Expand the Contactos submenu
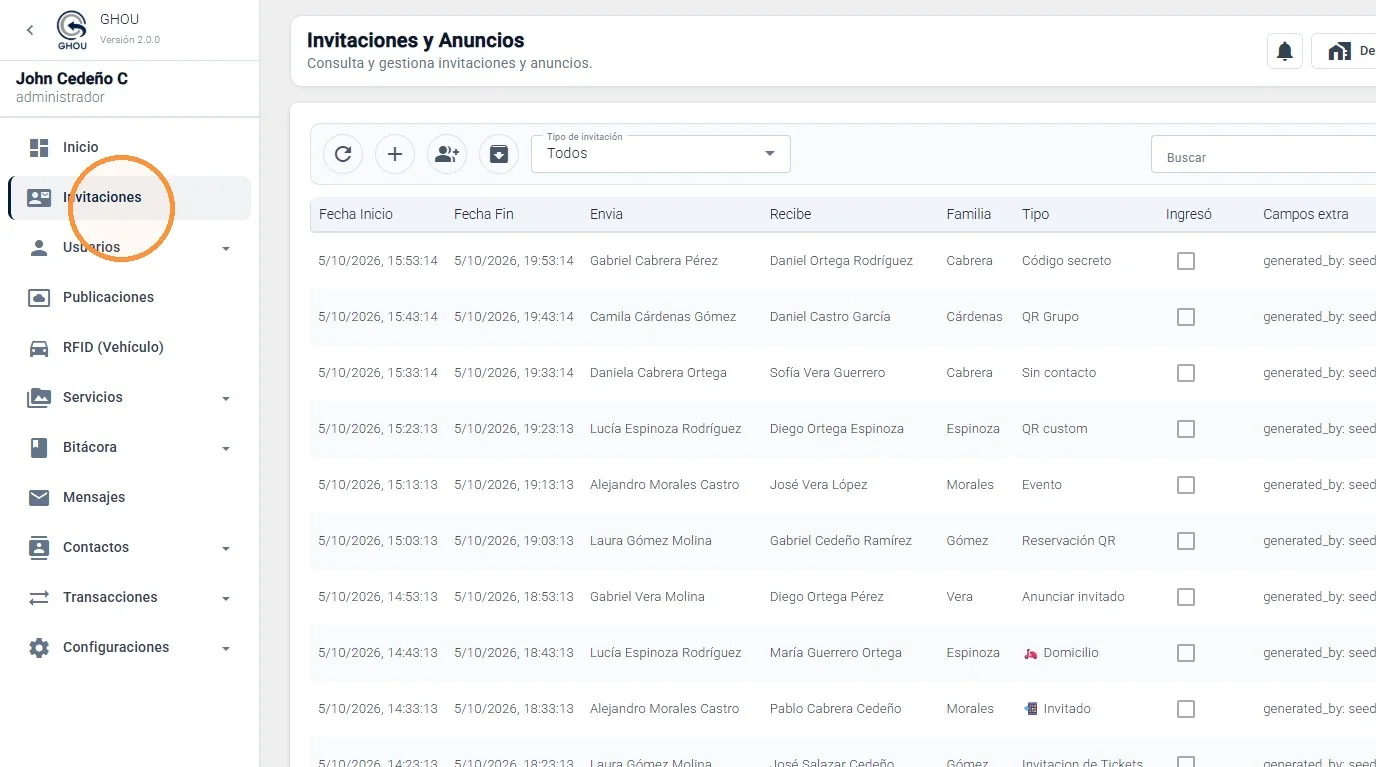Screen dimensions: 1376x767 pos(226,548)
